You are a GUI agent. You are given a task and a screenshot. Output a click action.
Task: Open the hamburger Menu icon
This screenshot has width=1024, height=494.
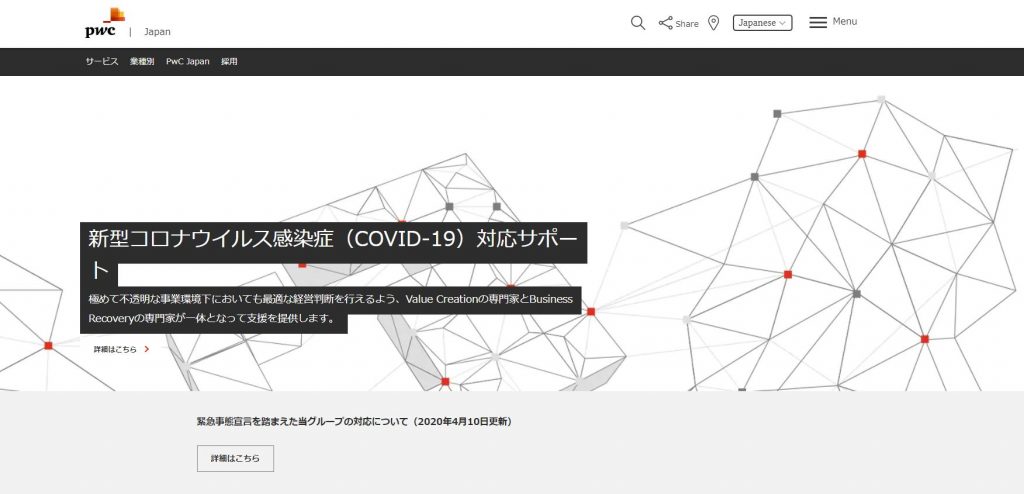(x=818, y=22)
